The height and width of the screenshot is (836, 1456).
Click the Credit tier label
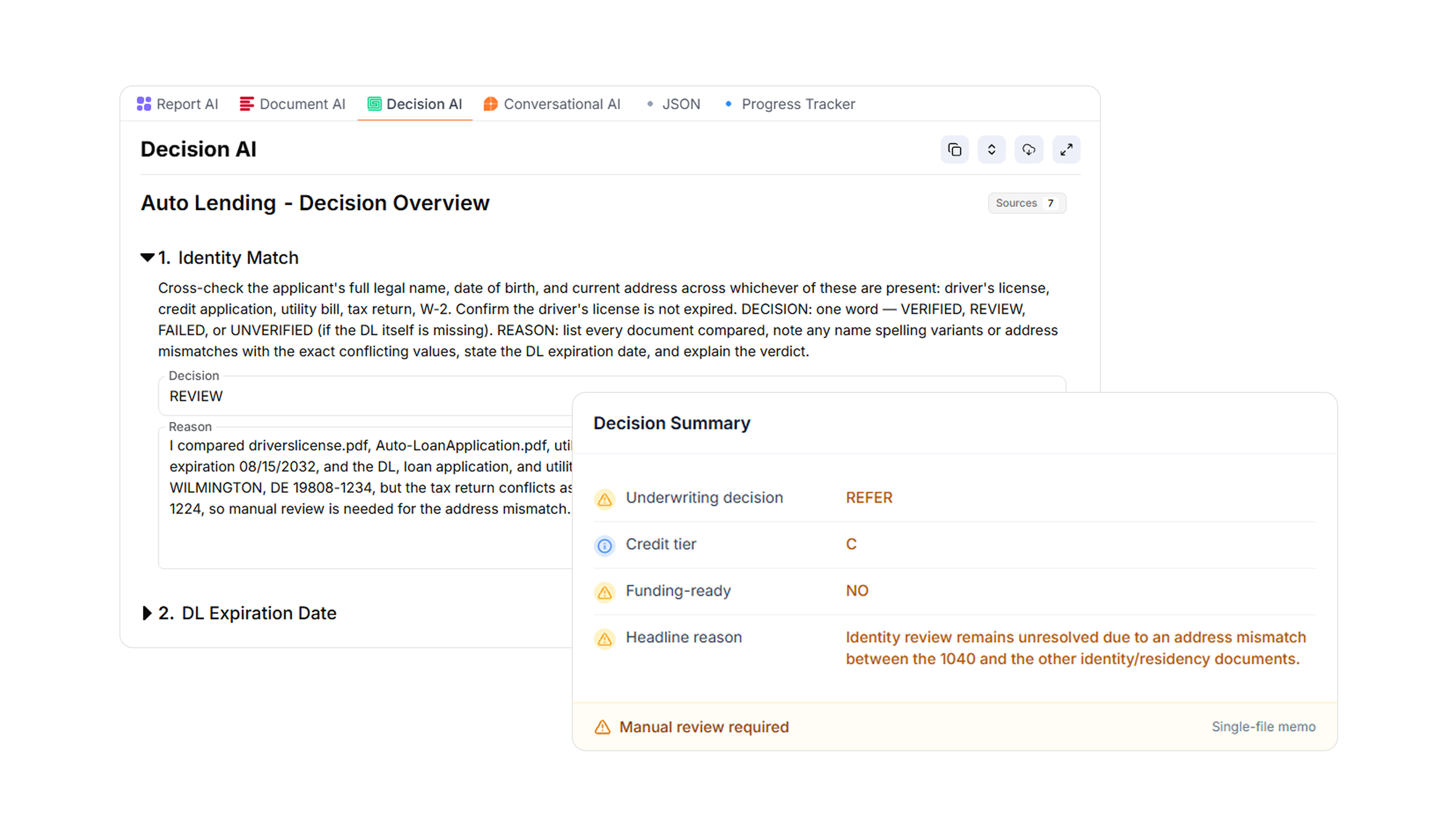(x=661, y=544)
